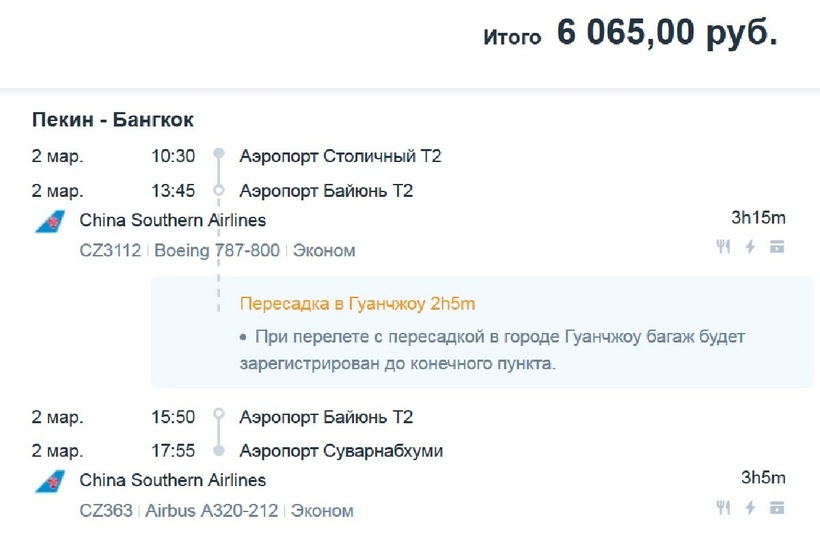The image size is (820, 534).
Task: Click the 17:55 arrival timeline dot
Action: 219,451
